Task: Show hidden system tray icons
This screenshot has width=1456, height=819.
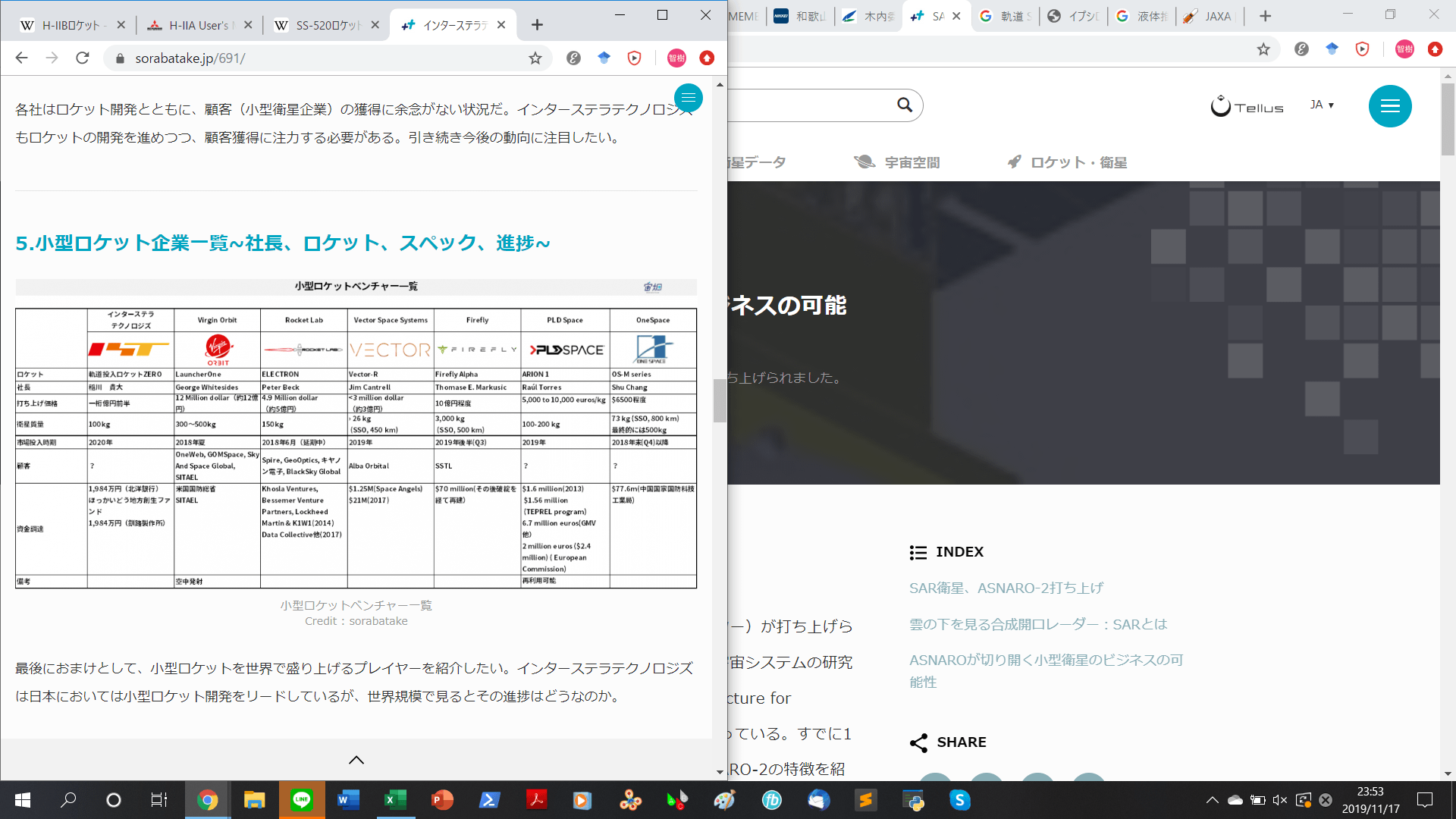Action: tap(1212, 800)
